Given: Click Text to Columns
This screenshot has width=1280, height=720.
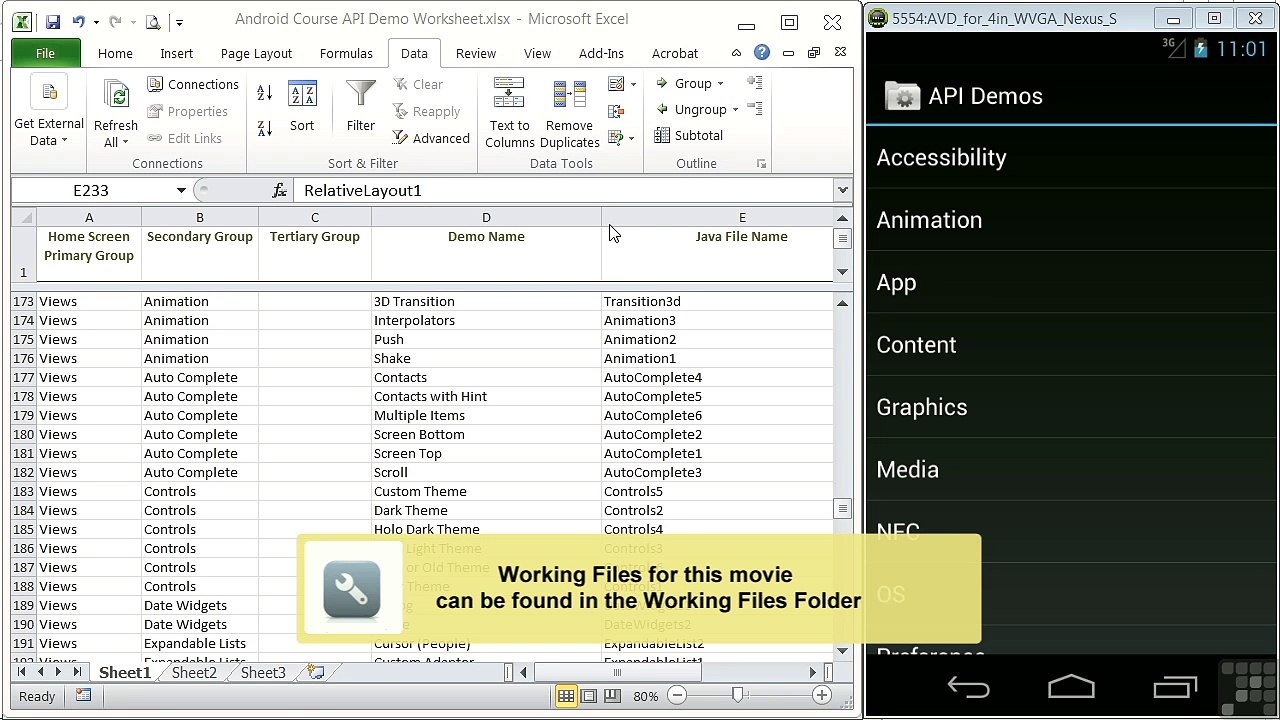Looking at the screenshot, I should point(510,113).
